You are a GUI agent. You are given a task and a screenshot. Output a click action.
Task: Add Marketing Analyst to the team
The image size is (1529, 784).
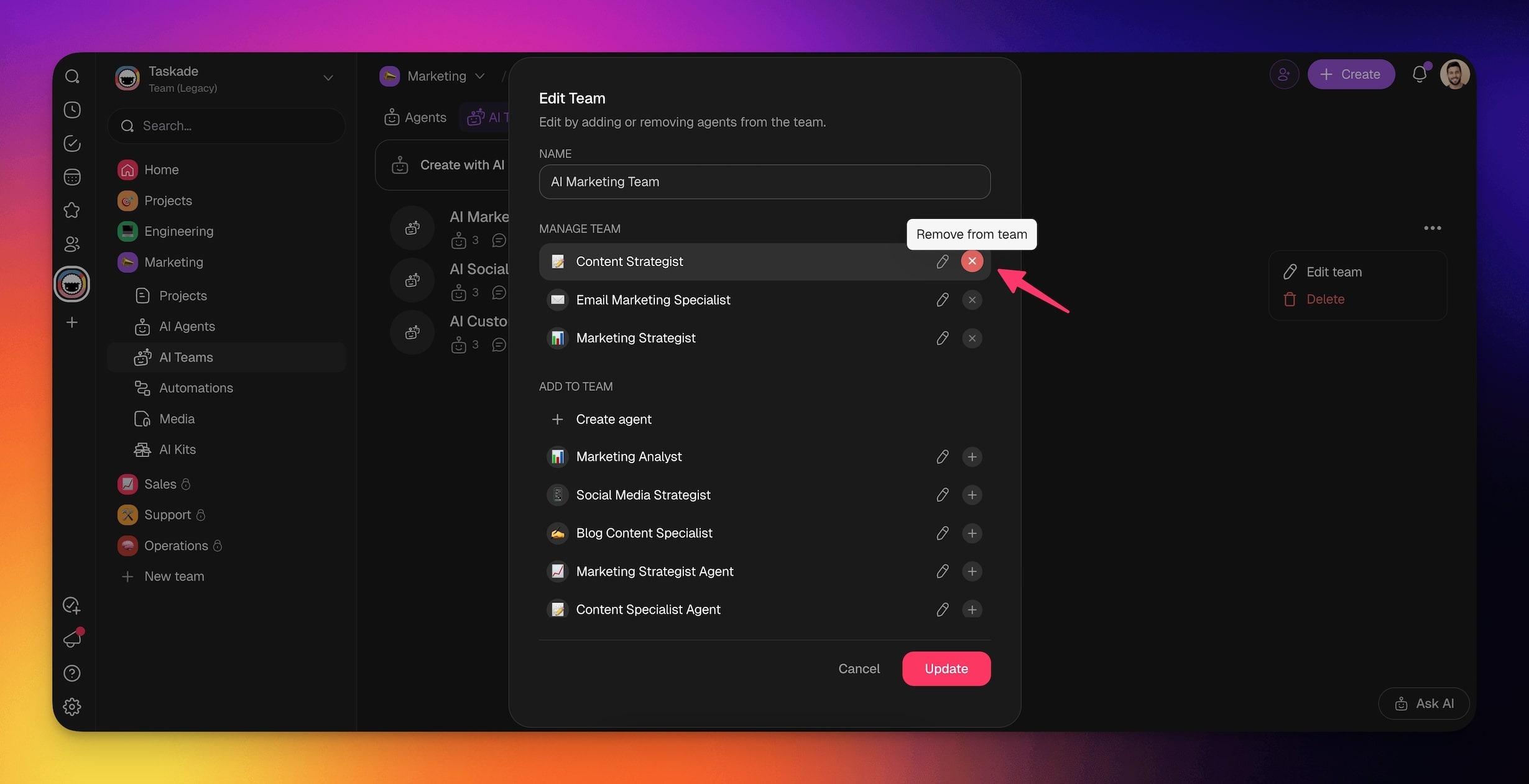tap(972, 457)
